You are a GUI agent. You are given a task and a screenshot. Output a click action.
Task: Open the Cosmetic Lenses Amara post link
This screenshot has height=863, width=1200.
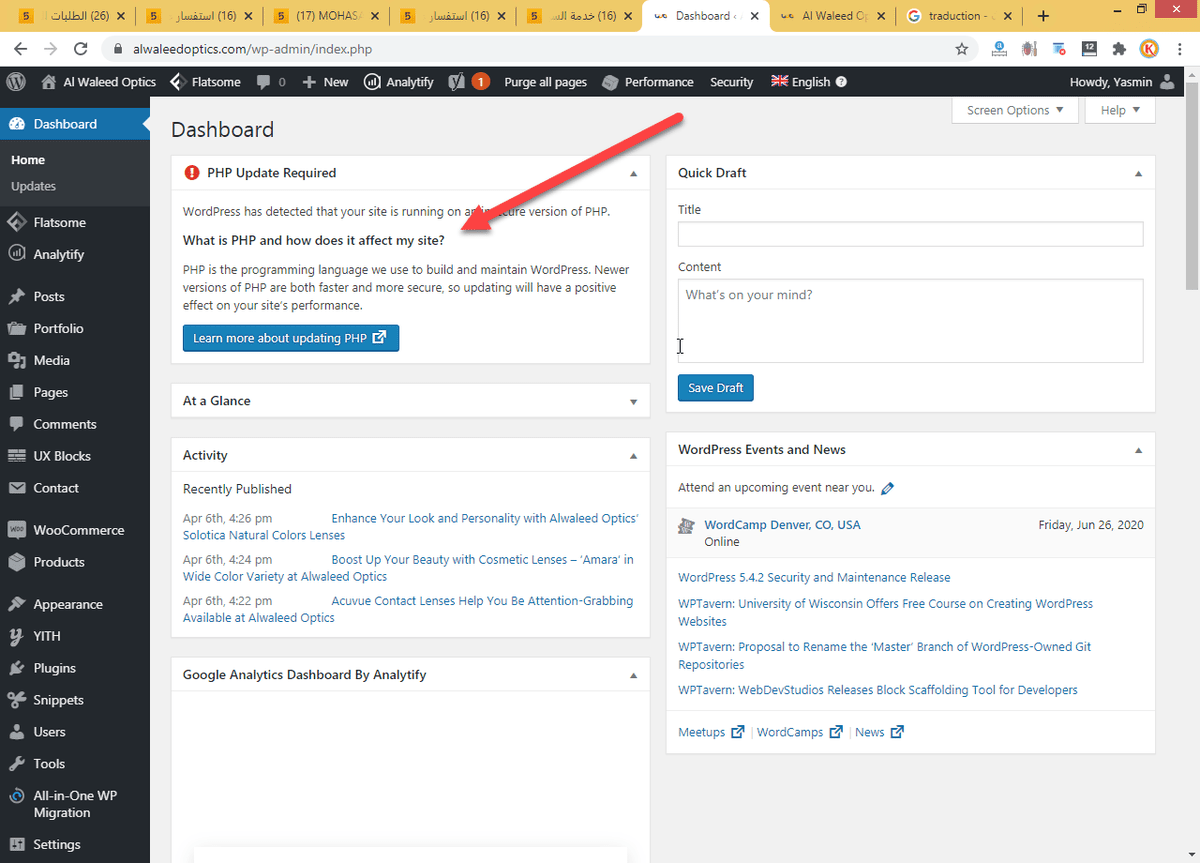(x=408, y=568)
